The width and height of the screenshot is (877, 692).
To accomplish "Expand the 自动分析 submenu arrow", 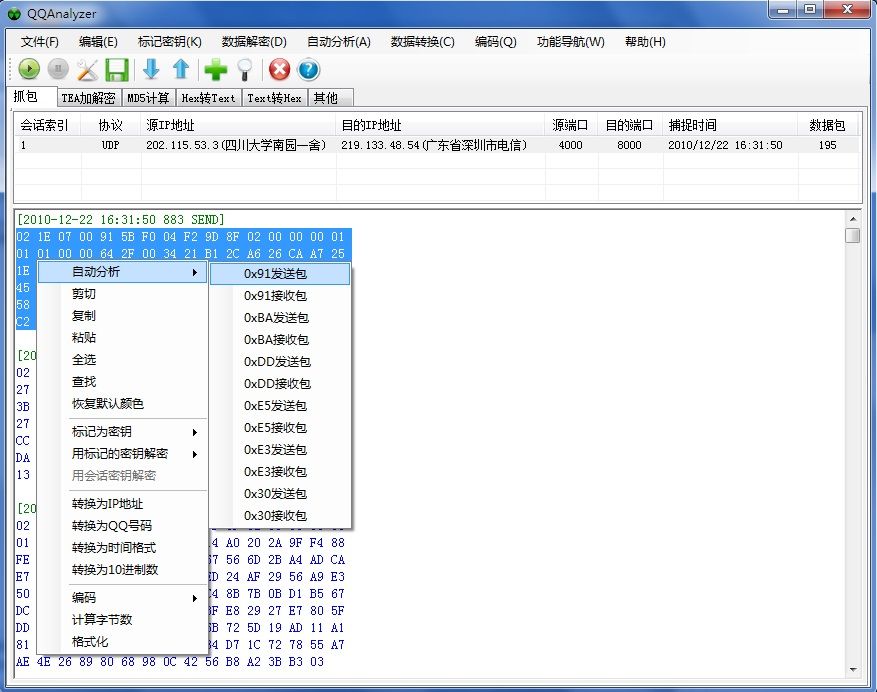I will click(x=195, y=272).
